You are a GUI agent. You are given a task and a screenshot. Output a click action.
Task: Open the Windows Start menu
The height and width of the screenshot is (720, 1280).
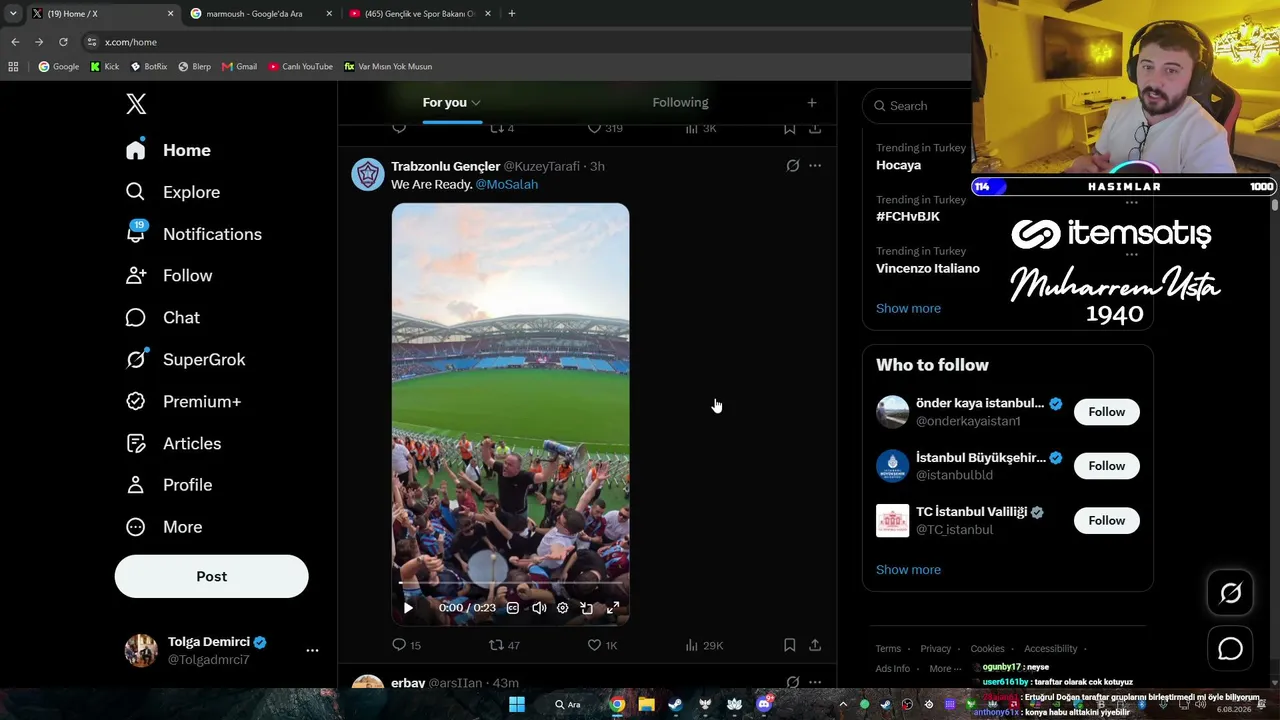[517, 704]
